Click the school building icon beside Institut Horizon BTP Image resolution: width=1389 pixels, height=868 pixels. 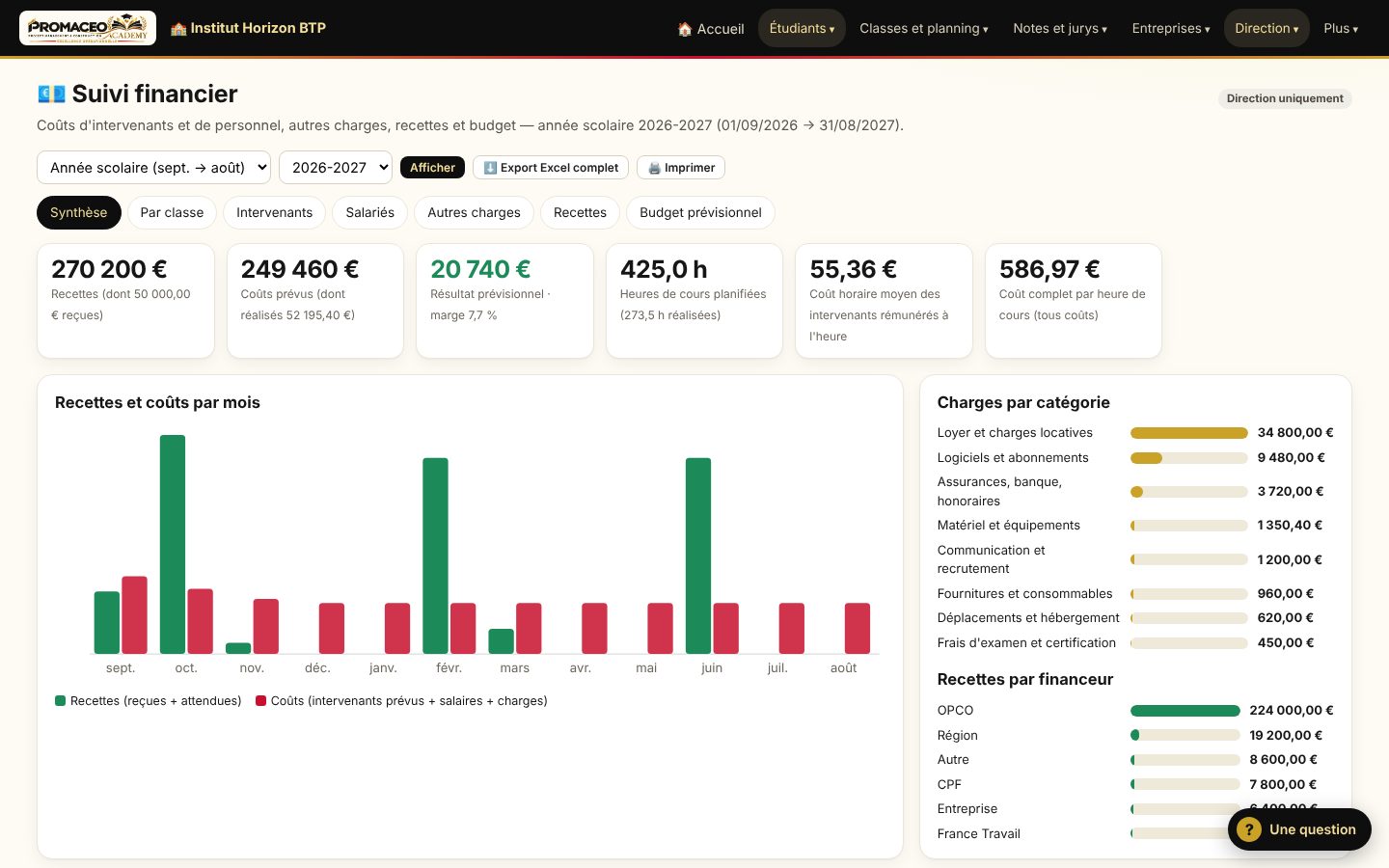[x=178, y=29]
